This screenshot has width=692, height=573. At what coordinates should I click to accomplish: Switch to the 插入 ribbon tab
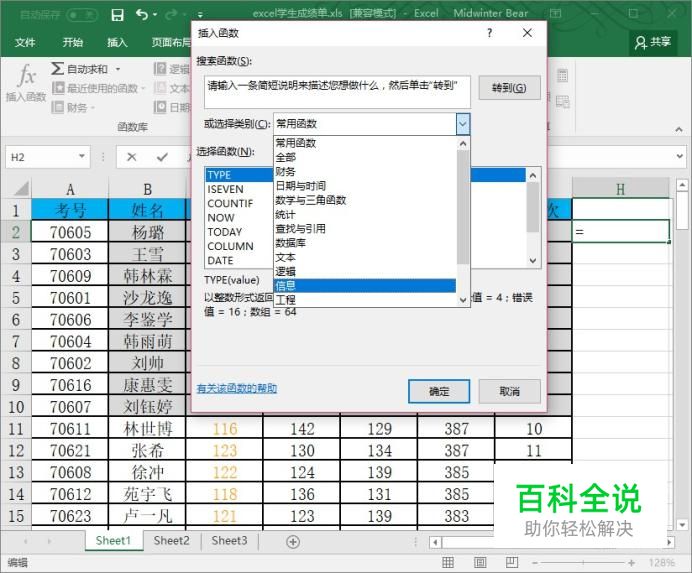pyautogui.click(x=117, y=42)
